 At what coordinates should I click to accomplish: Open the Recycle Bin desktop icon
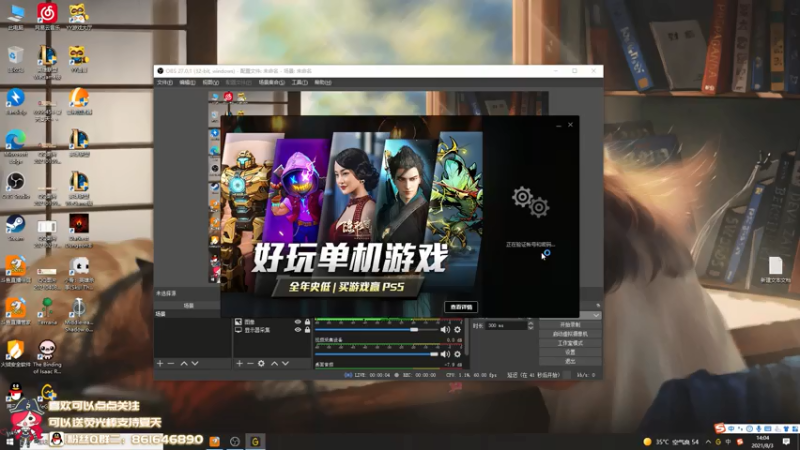tap(16, 59)
